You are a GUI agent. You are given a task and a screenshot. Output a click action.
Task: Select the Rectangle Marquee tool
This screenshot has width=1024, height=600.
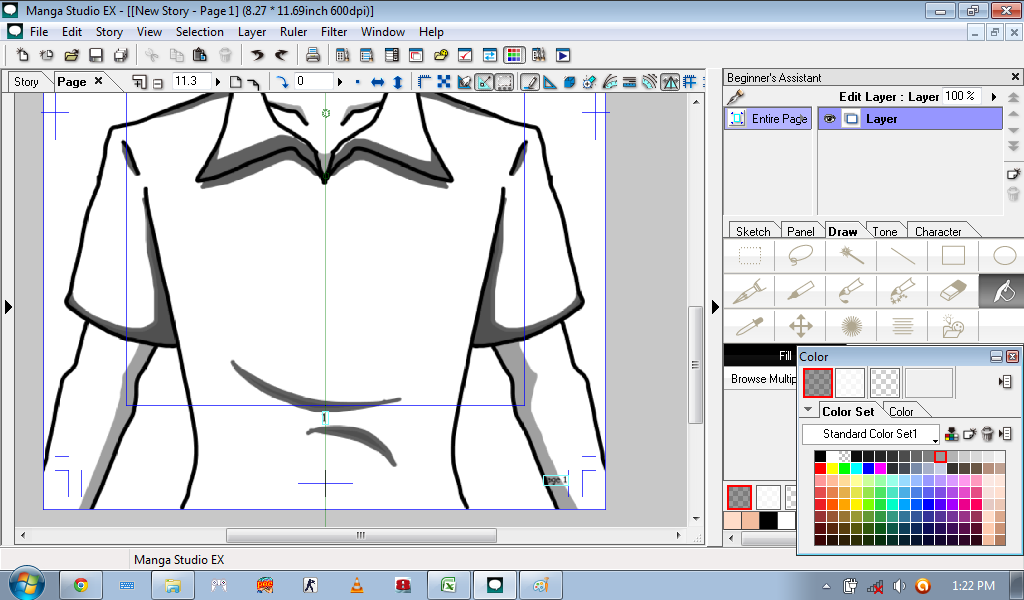pos(749,256)
